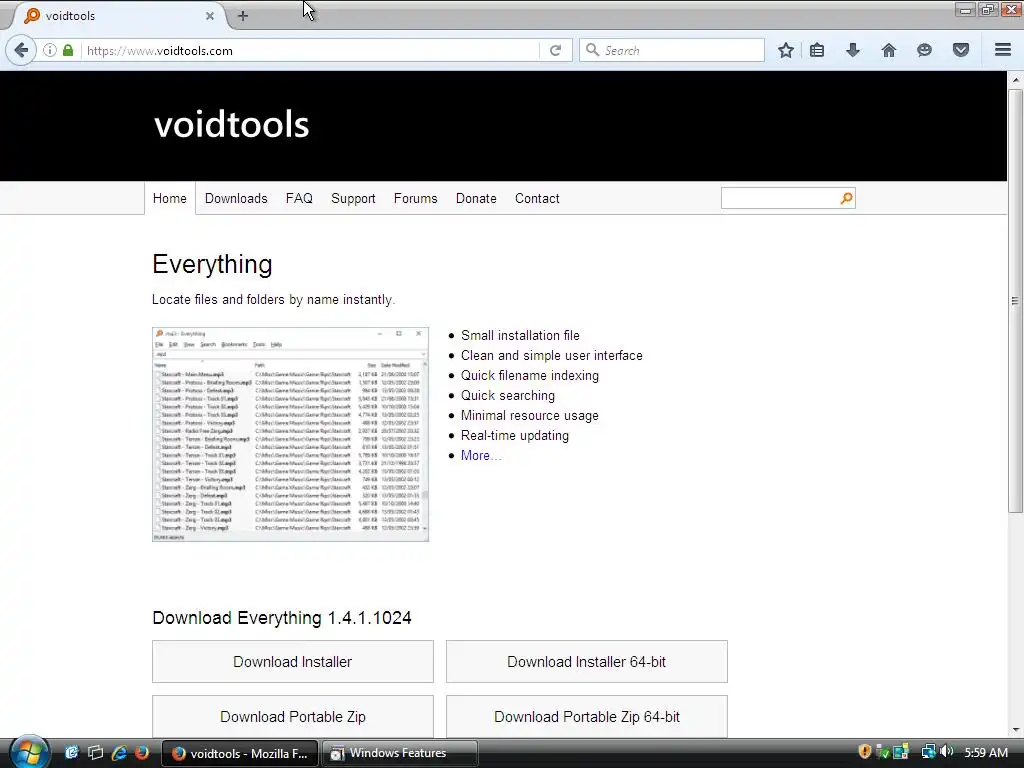The image size is (1024, 768).
Task: Open the Downloads navigation item
Action: [236, 199]
